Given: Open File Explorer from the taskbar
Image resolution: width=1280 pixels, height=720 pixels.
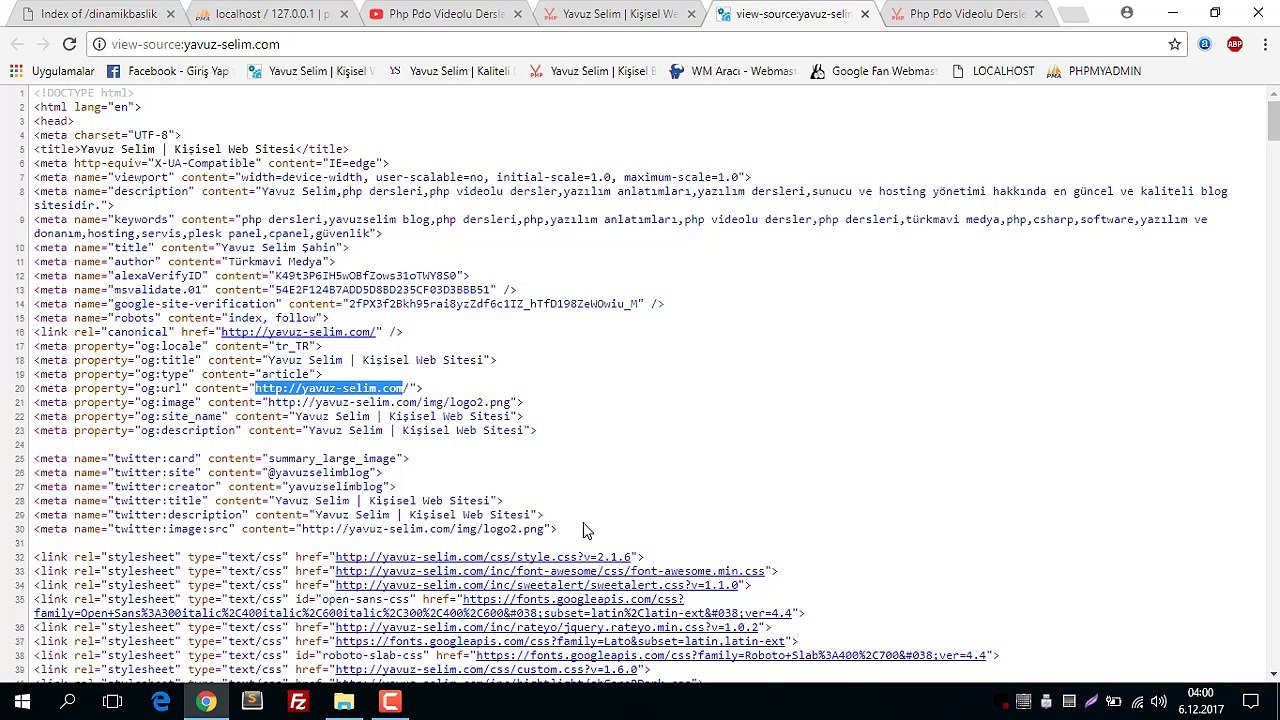Looking at the screenshot, I should click(x=344, y=702).
